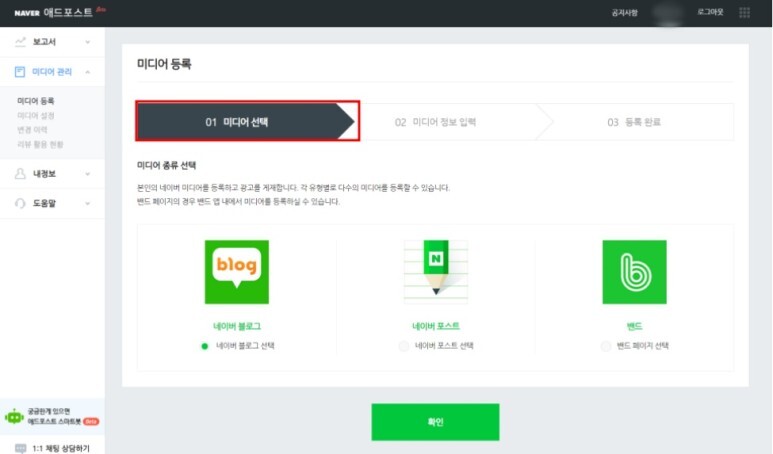The width and height of the screenshot is (773, 454).
Task: Click the blurred user account name in header
Action: 668,13
